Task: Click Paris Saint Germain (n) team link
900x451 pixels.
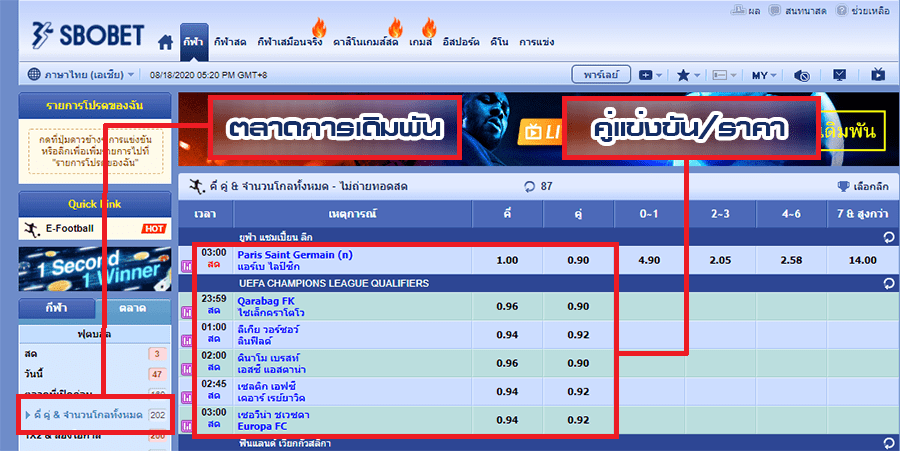Action: (x=295, y=255)
